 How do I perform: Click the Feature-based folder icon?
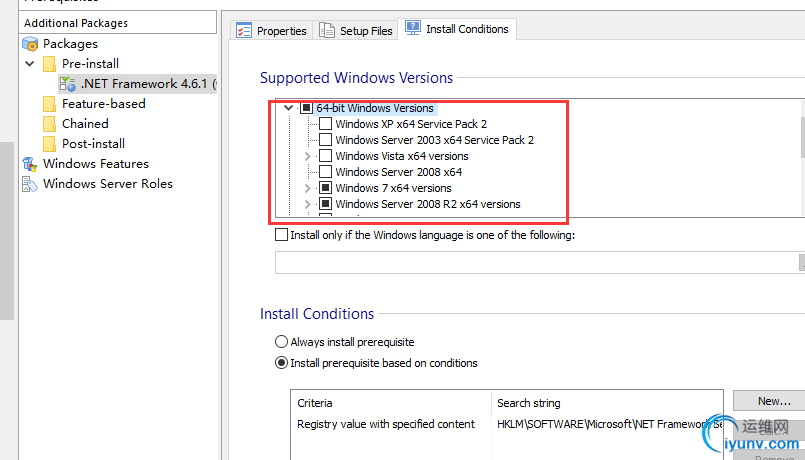(49, 104)
